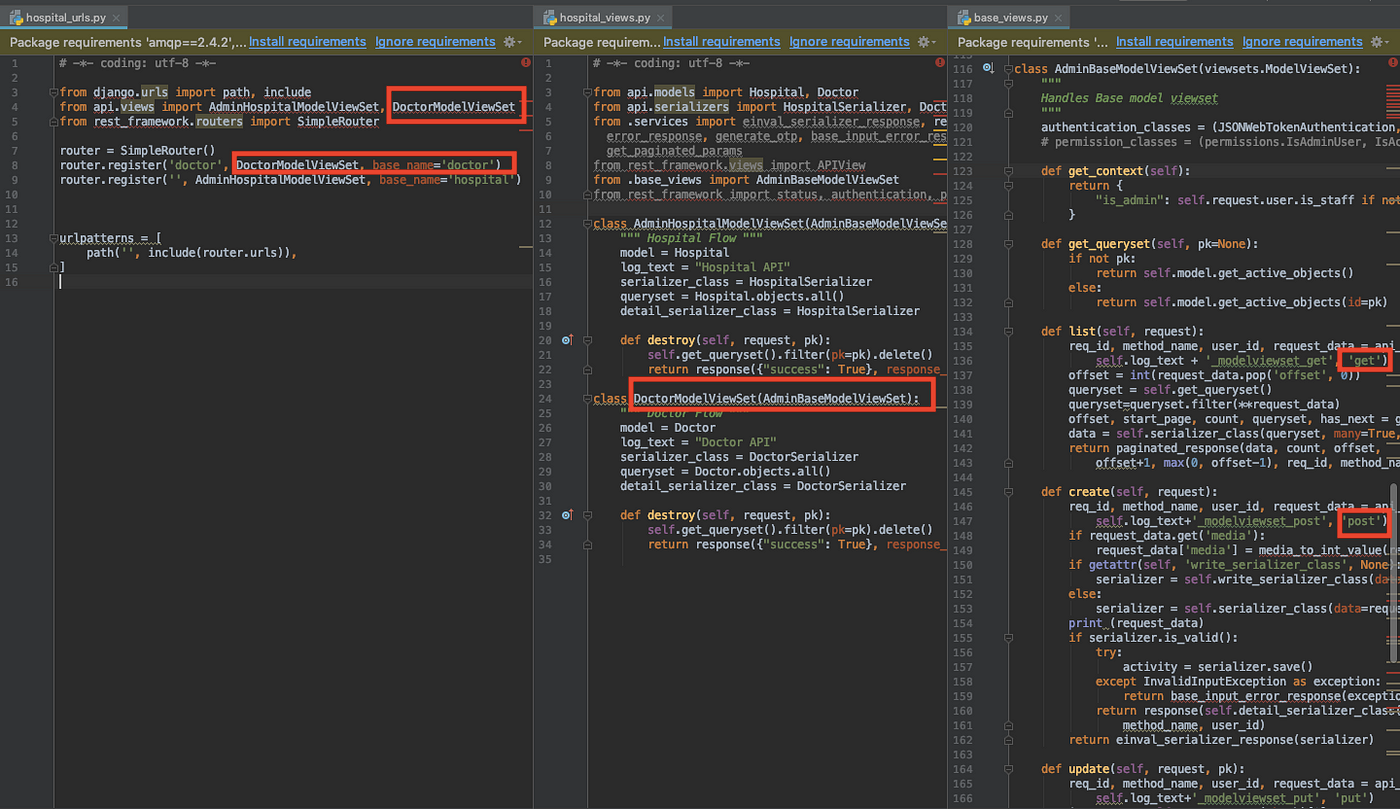Collapse the destroy method fold on line 20
The width and height of the screenshot is (1400, 809).
[x=588, y=340]
